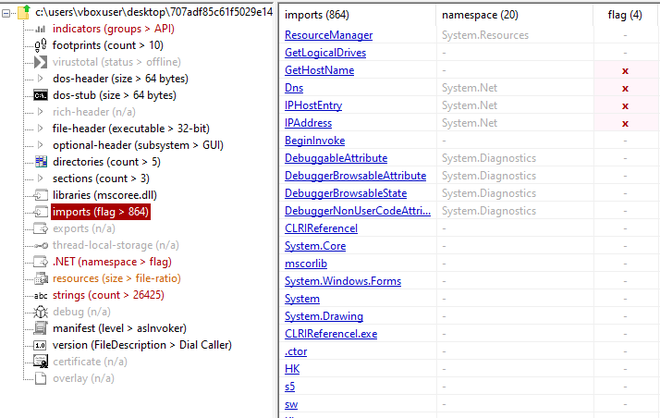Image resolution: width=660 pixels, height=418 pixels.
Task: Select footprints (count > 10)
Action: coord(108,45)
